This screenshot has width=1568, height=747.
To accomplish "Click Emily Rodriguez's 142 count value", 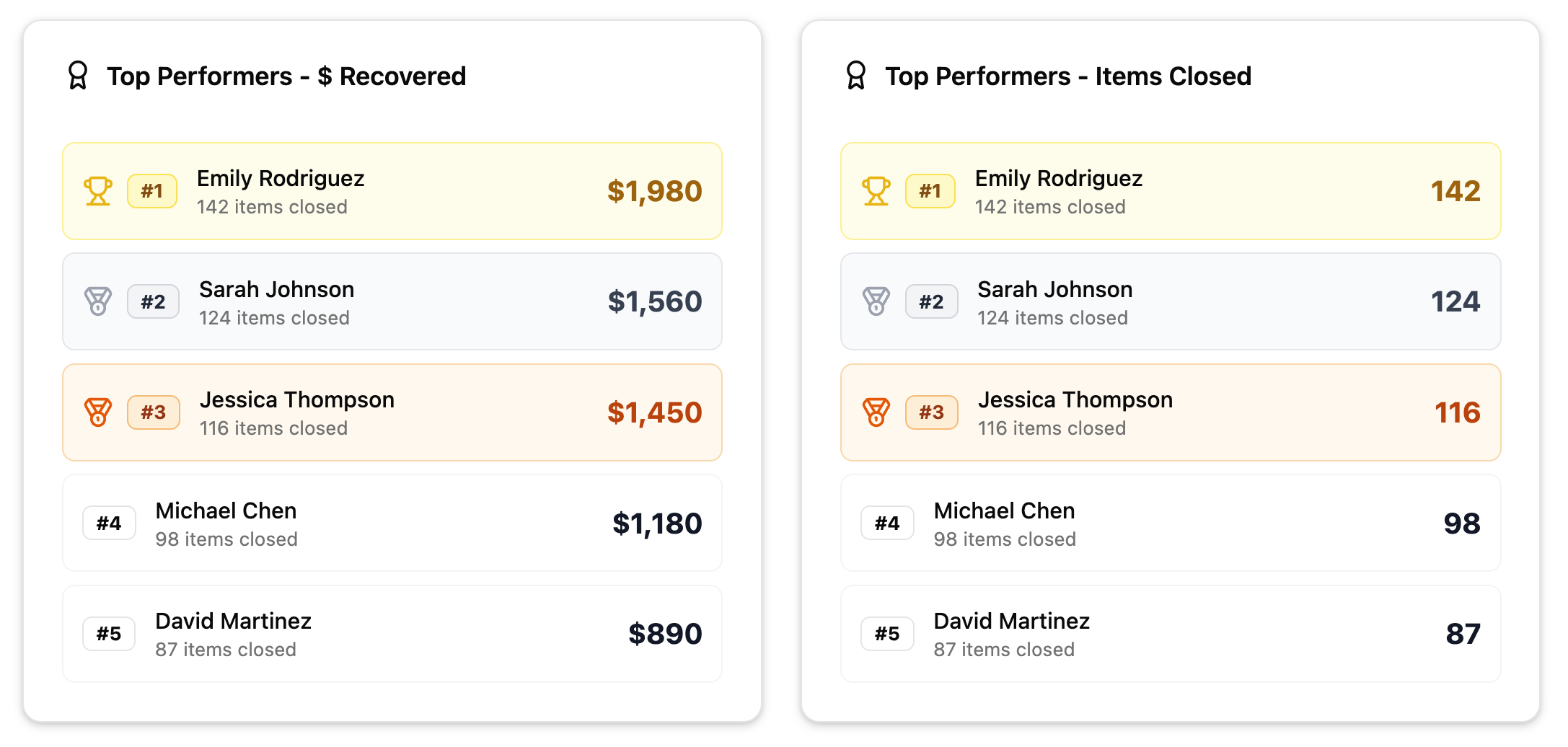I will pos(1455,191).
